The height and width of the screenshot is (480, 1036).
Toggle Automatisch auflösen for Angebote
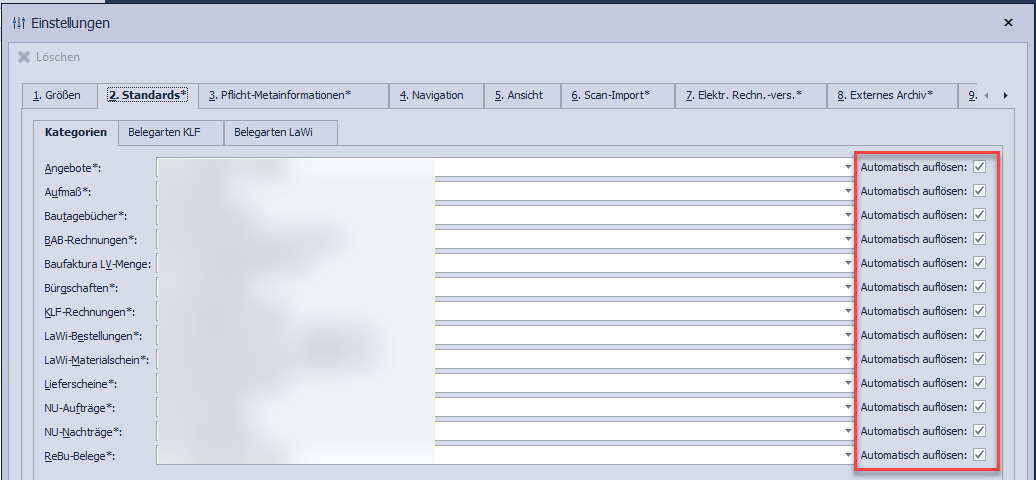coord(979,167)
